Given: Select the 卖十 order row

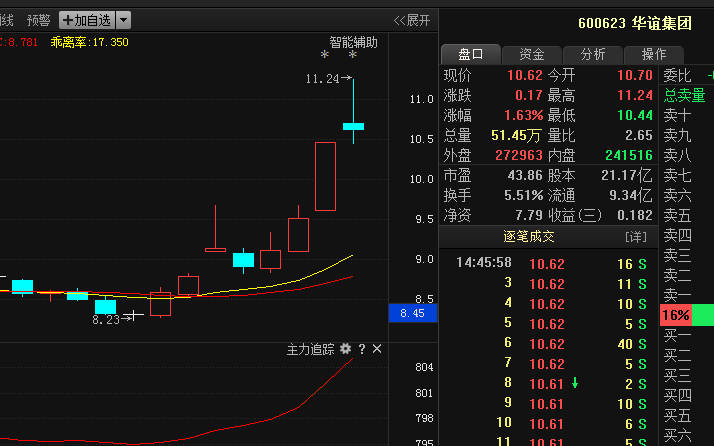Looking at the screenshot, I should [687, 115].
